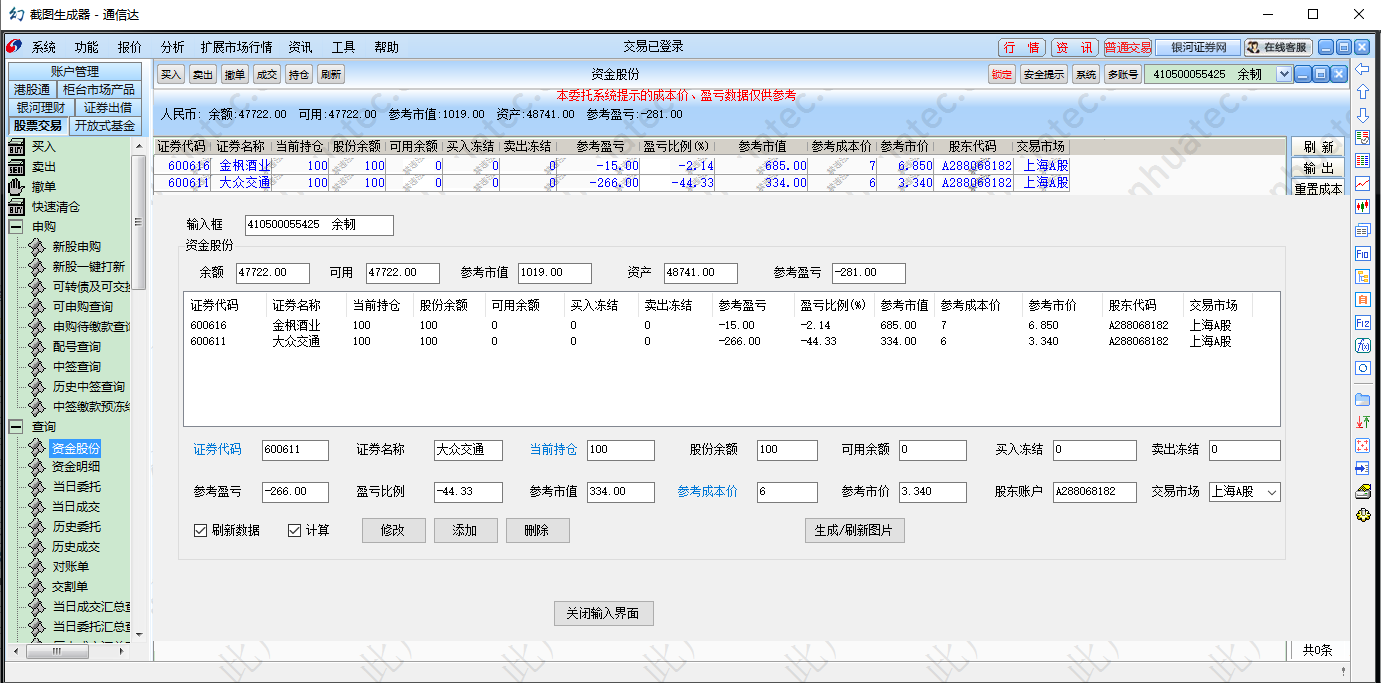Click the F12 icon in right sidebar

point(1362,322)
